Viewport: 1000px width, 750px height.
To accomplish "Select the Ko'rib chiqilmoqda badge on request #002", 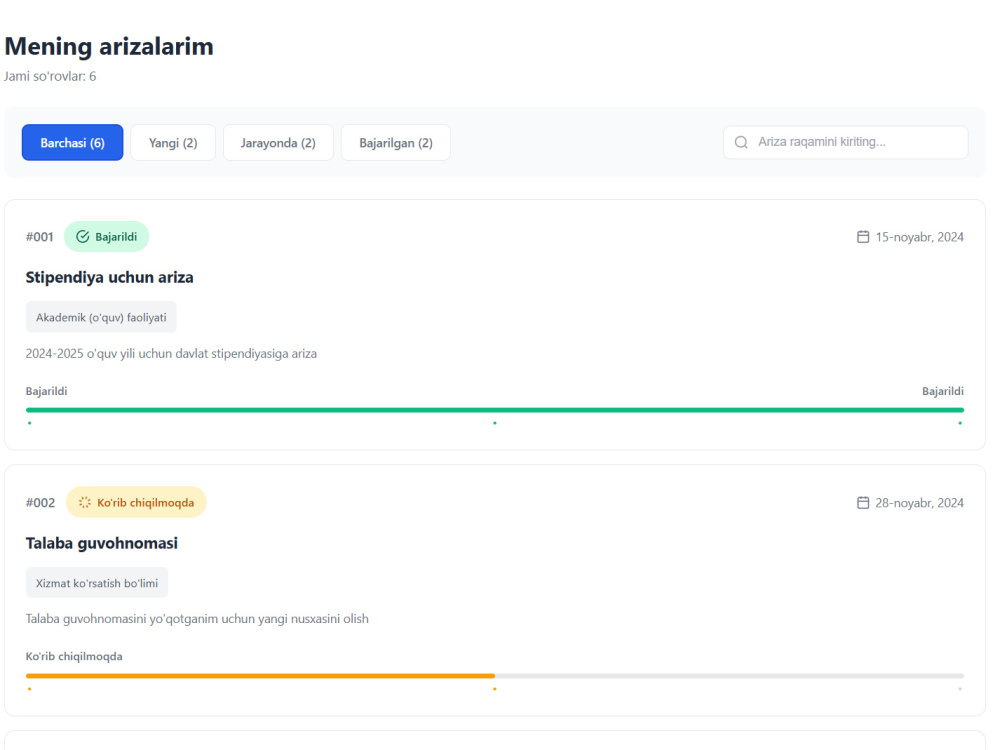I will tap(136, 502).
